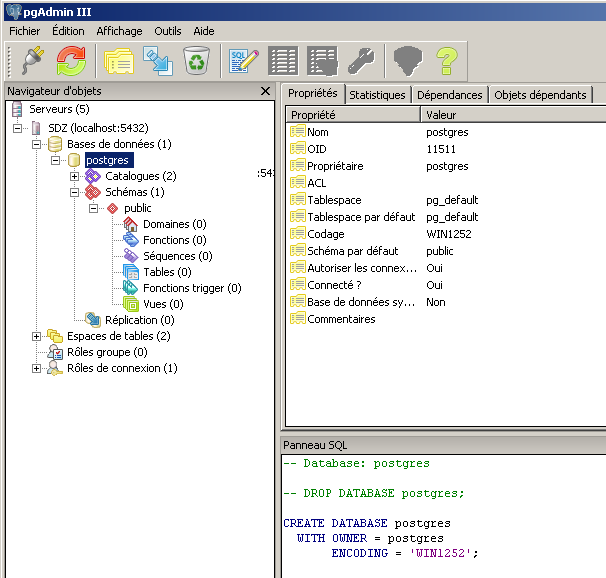The image size is (606, 578).
Task: Select Fonctions trigger (0) tree item
Action: [191, 288]
